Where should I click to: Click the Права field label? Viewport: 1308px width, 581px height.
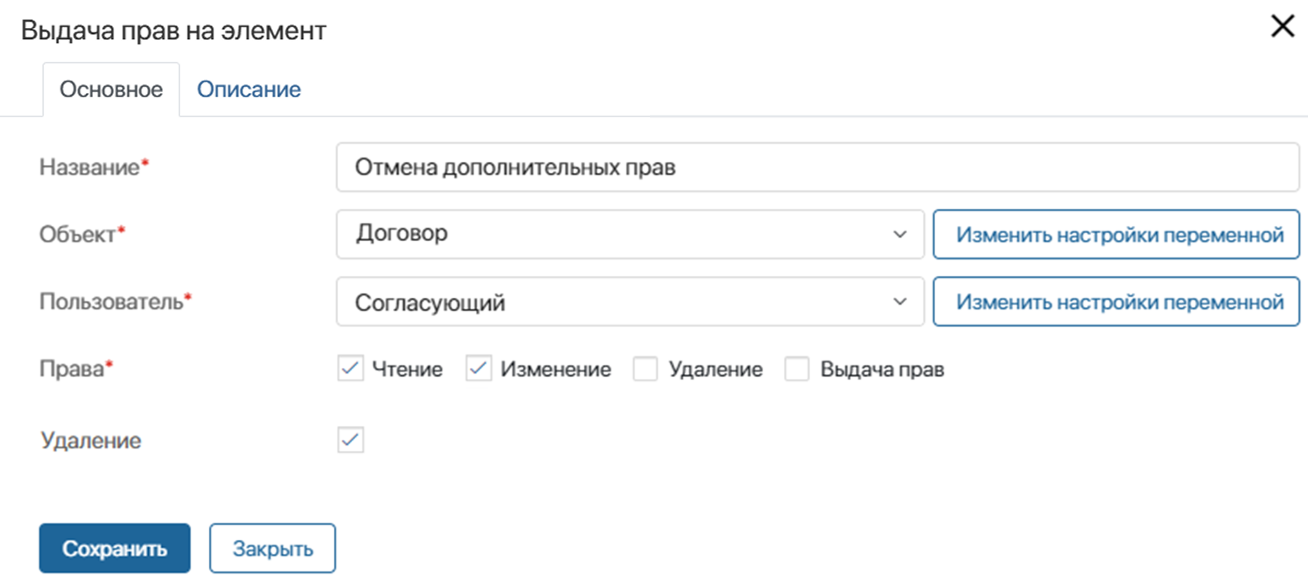pos(77,369)
